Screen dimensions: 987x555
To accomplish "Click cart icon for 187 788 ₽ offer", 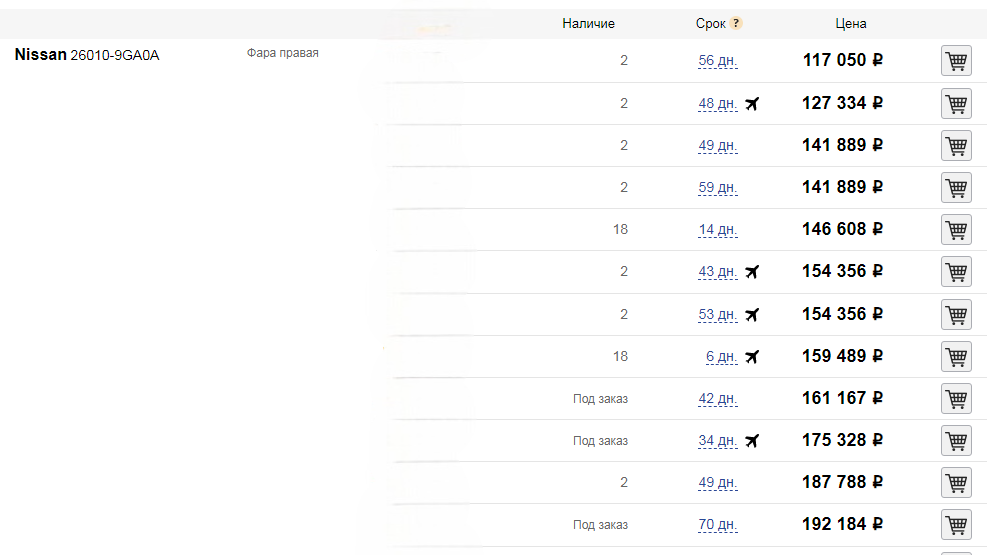I will (x=956, y=483).
